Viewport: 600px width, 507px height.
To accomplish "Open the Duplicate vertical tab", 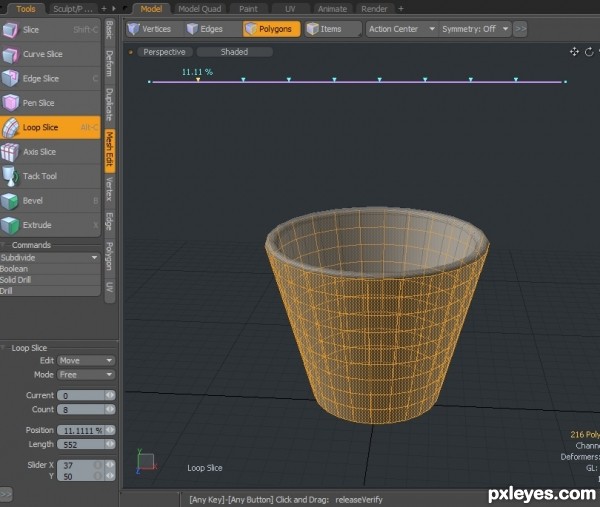I will point(109,105).
